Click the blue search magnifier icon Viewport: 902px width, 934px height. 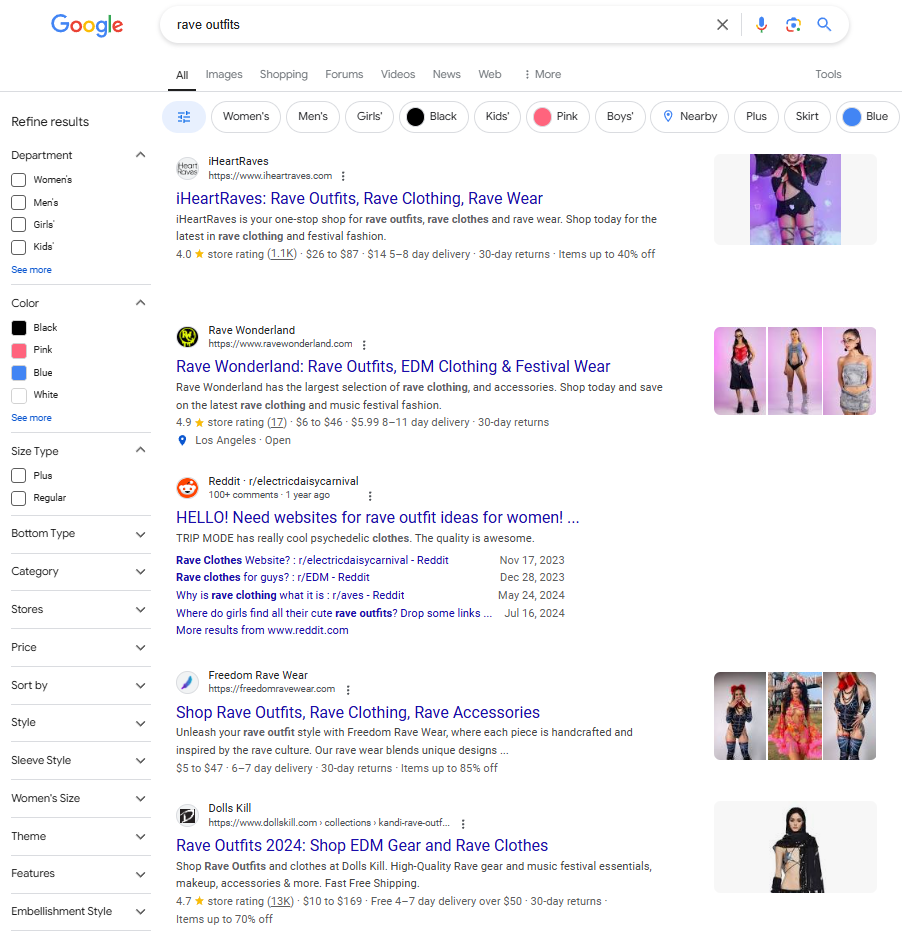[x=824, y=25]
